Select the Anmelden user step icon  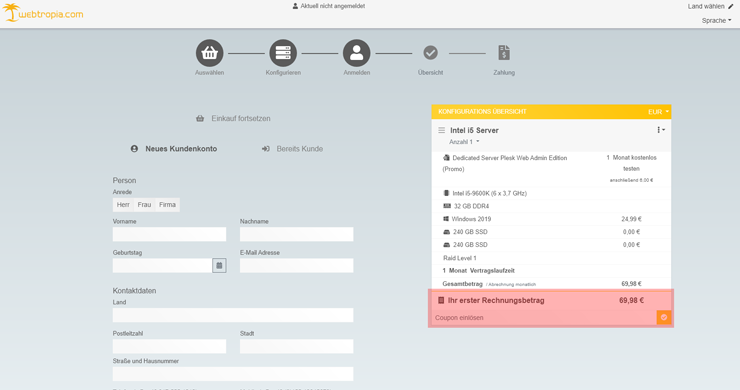(x=357, y=53)
